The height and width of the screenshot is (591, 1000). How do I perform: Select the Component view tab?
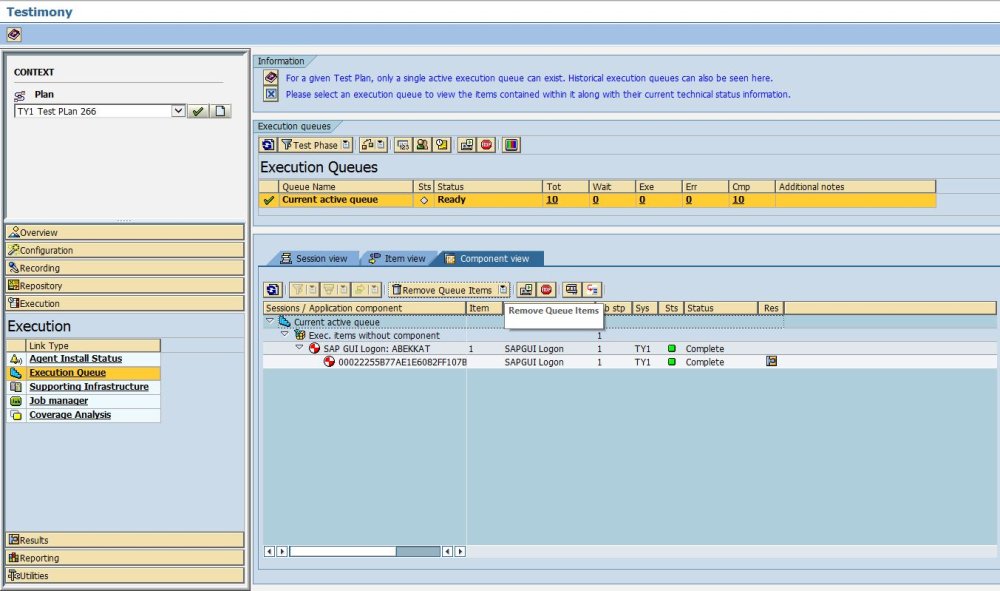(488, 259)
